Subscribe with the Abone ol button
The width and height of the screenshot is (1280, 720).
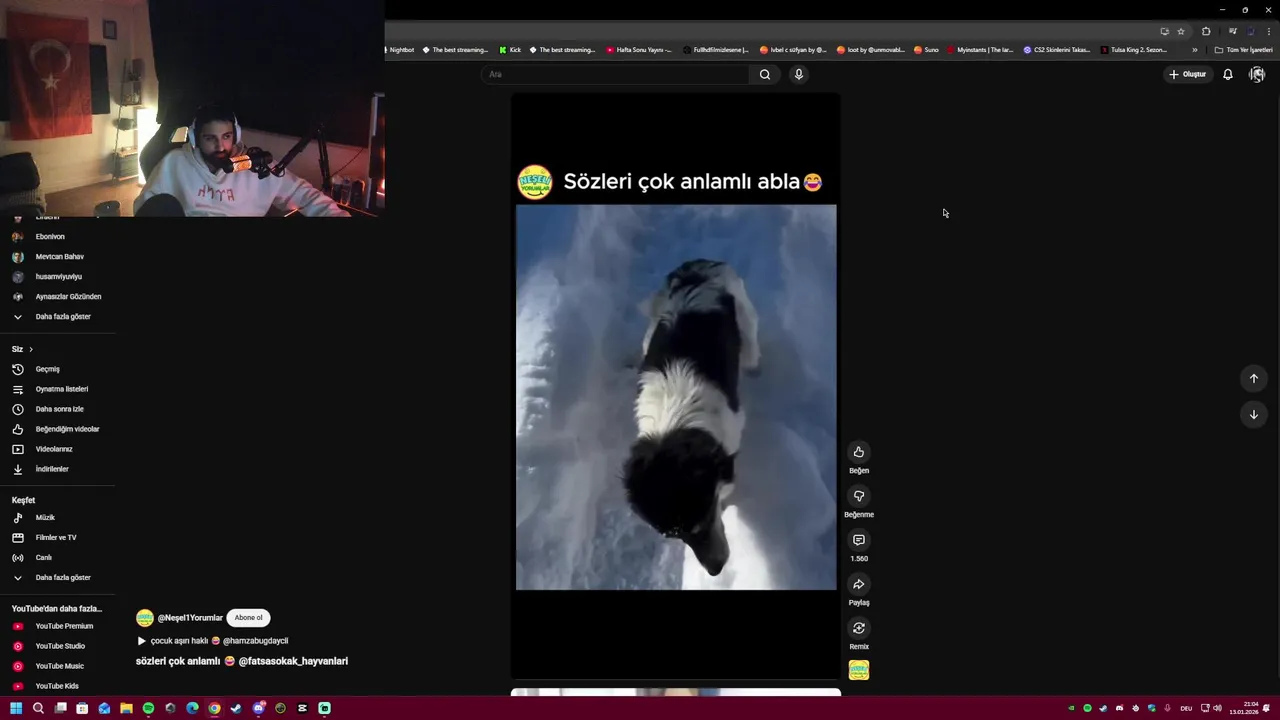[x=248, y=618]
